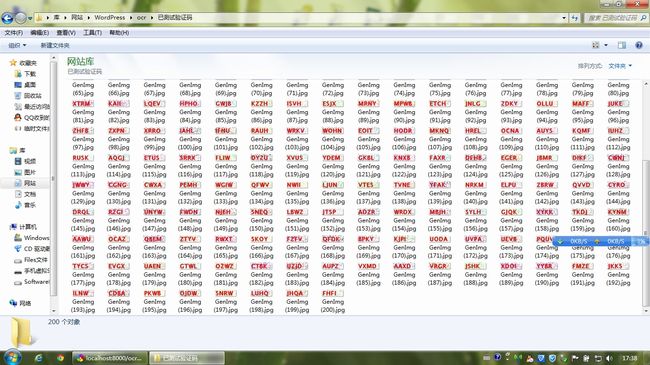Click the Forward navigation arrow button

point(21,18)
